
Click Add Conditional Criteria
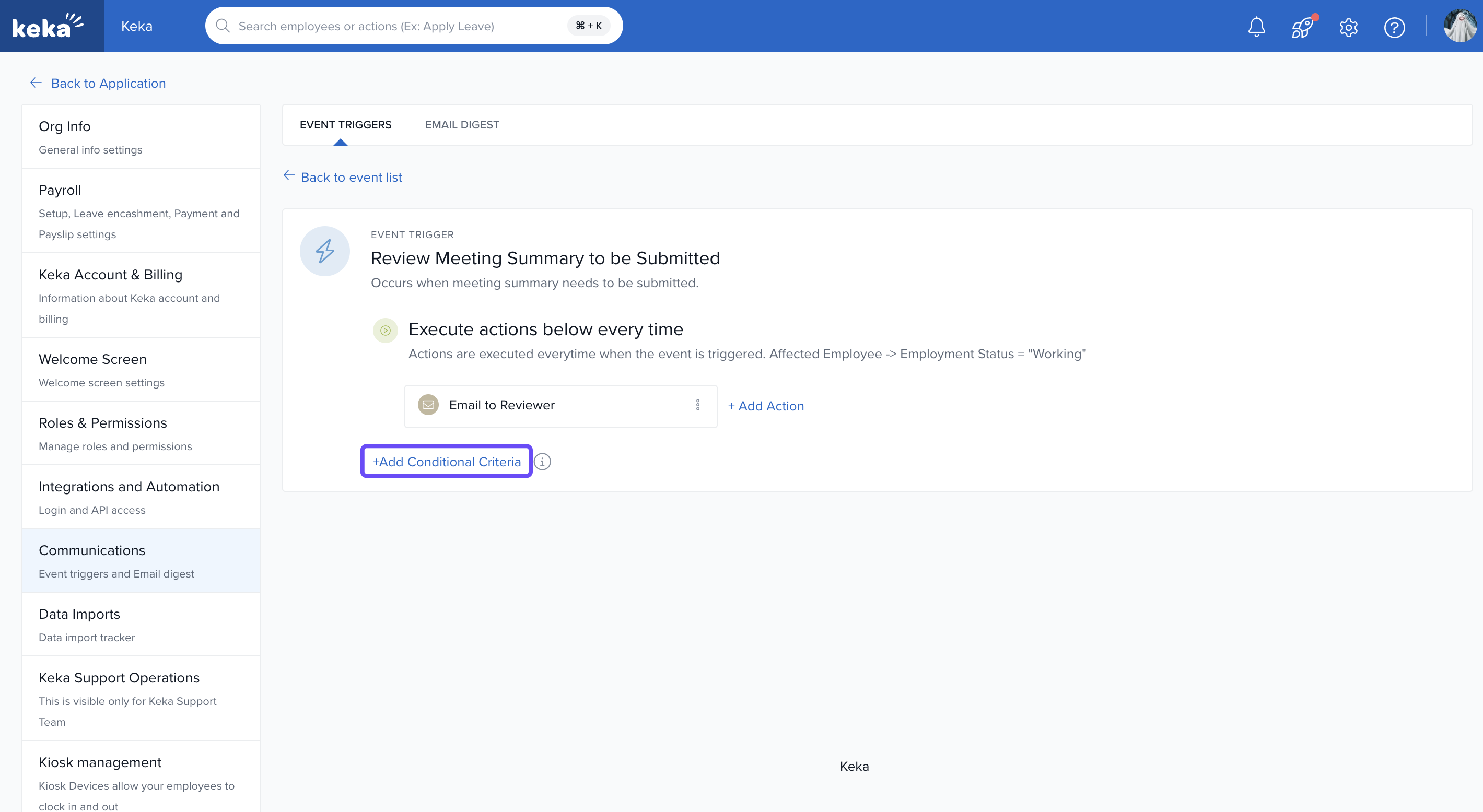pos(447,462)
